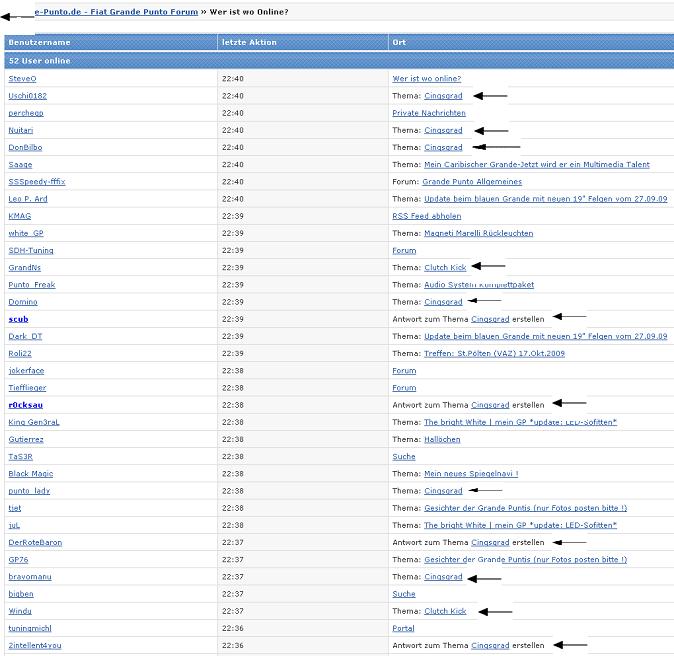674x656 pixels.
Task: Open SteveO's user profile
Action: coord(22,78)
